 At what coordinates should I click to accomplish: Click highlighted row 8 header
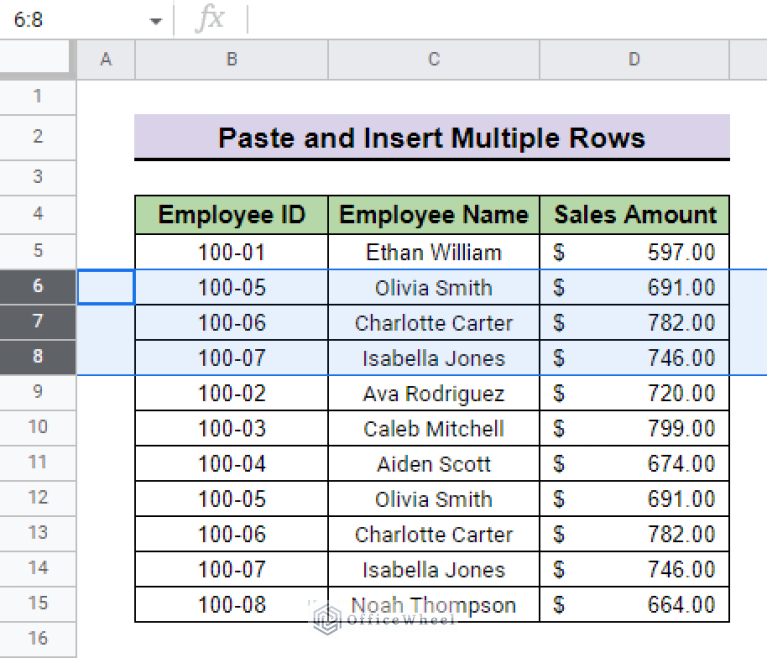click(38, 357)
